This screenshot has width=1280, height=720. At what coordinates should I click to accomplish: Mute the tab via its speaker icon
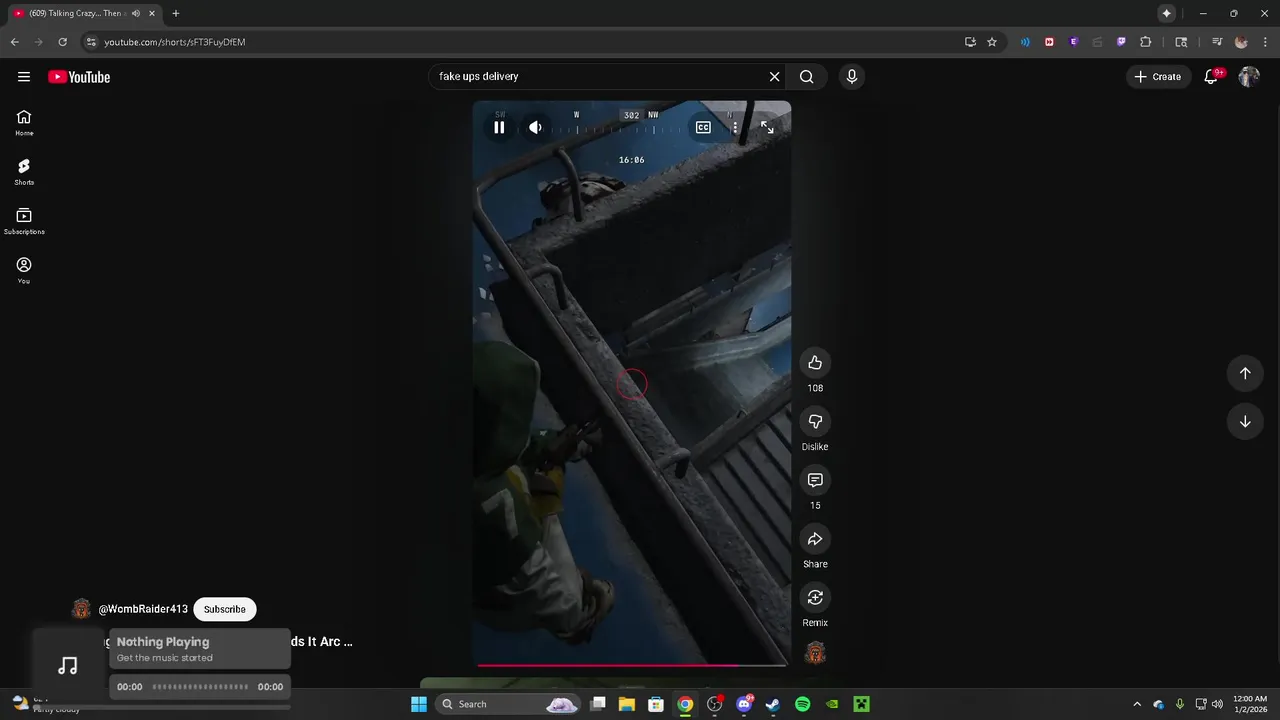135,13
